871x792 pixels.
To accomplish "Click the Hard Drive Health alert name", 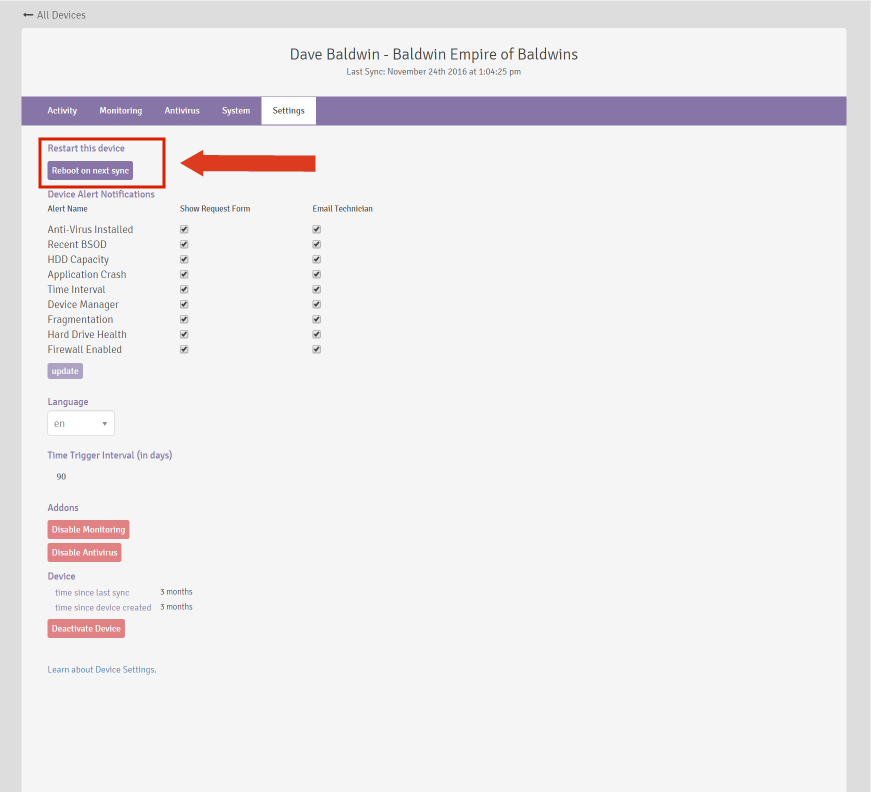I will 87,334.
